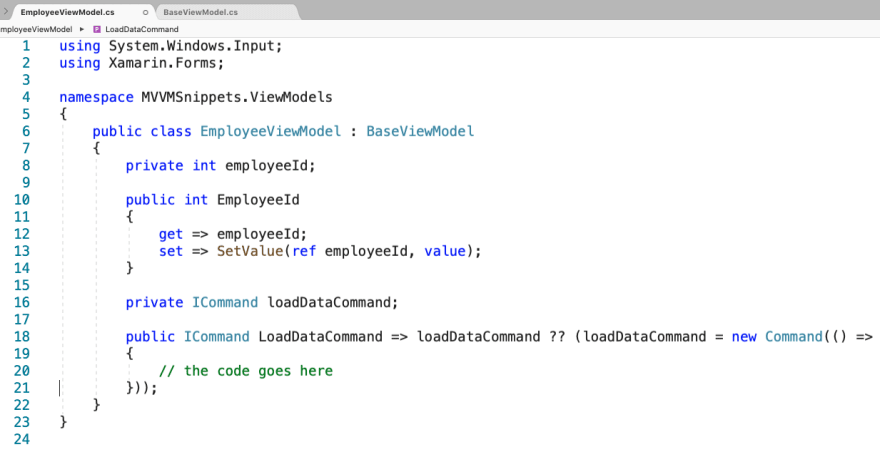Screen dimensions: 880x452
Task: Click the breadcrumb separator arrow
Action: (82, 29)
